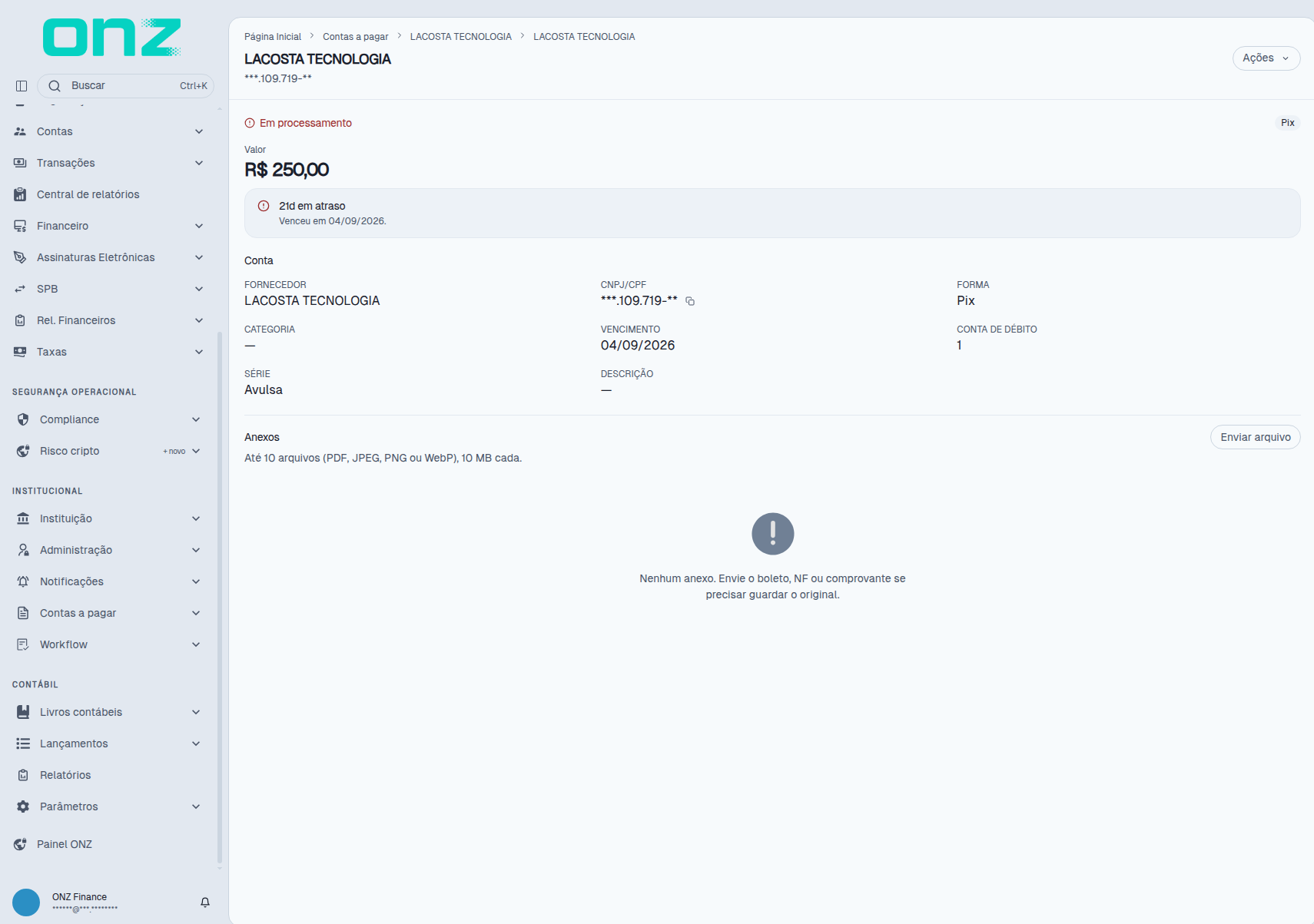Open Rel. Financeiros menu item
This screenshot has width=1314, height=924.
pos(108,320)
